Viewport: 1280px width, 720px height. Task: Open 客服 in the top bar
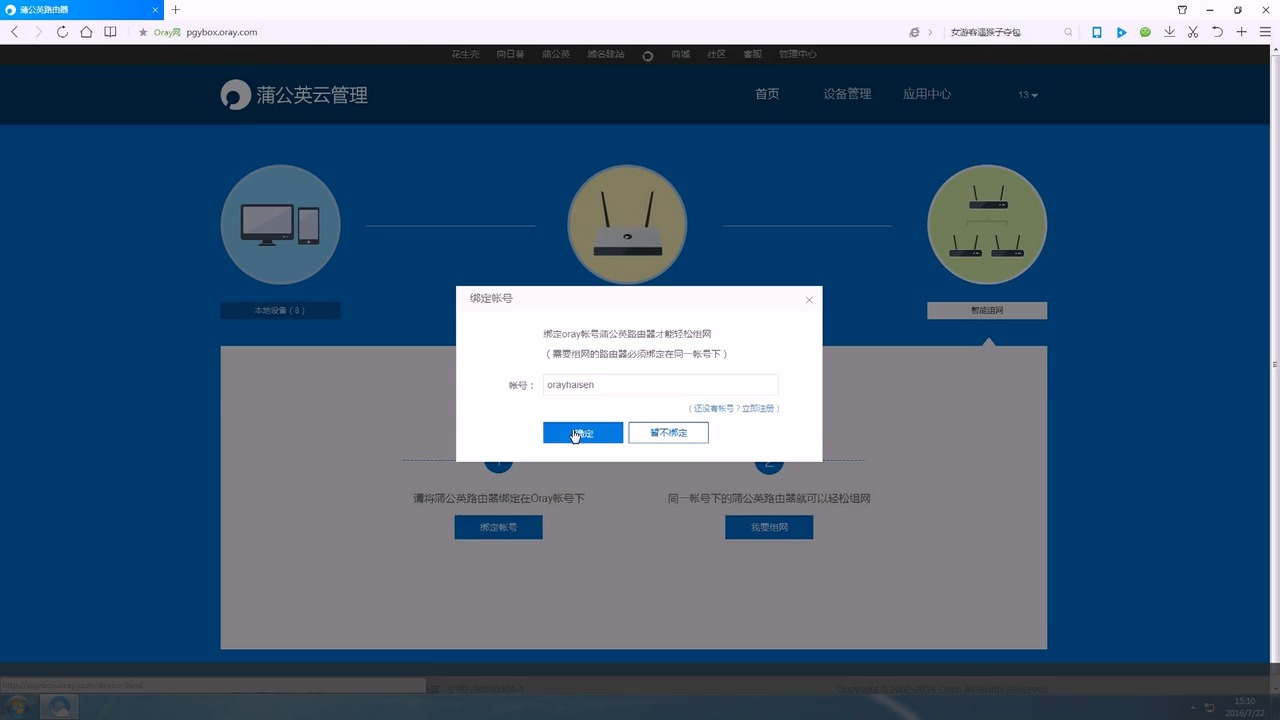coord(752,54)
